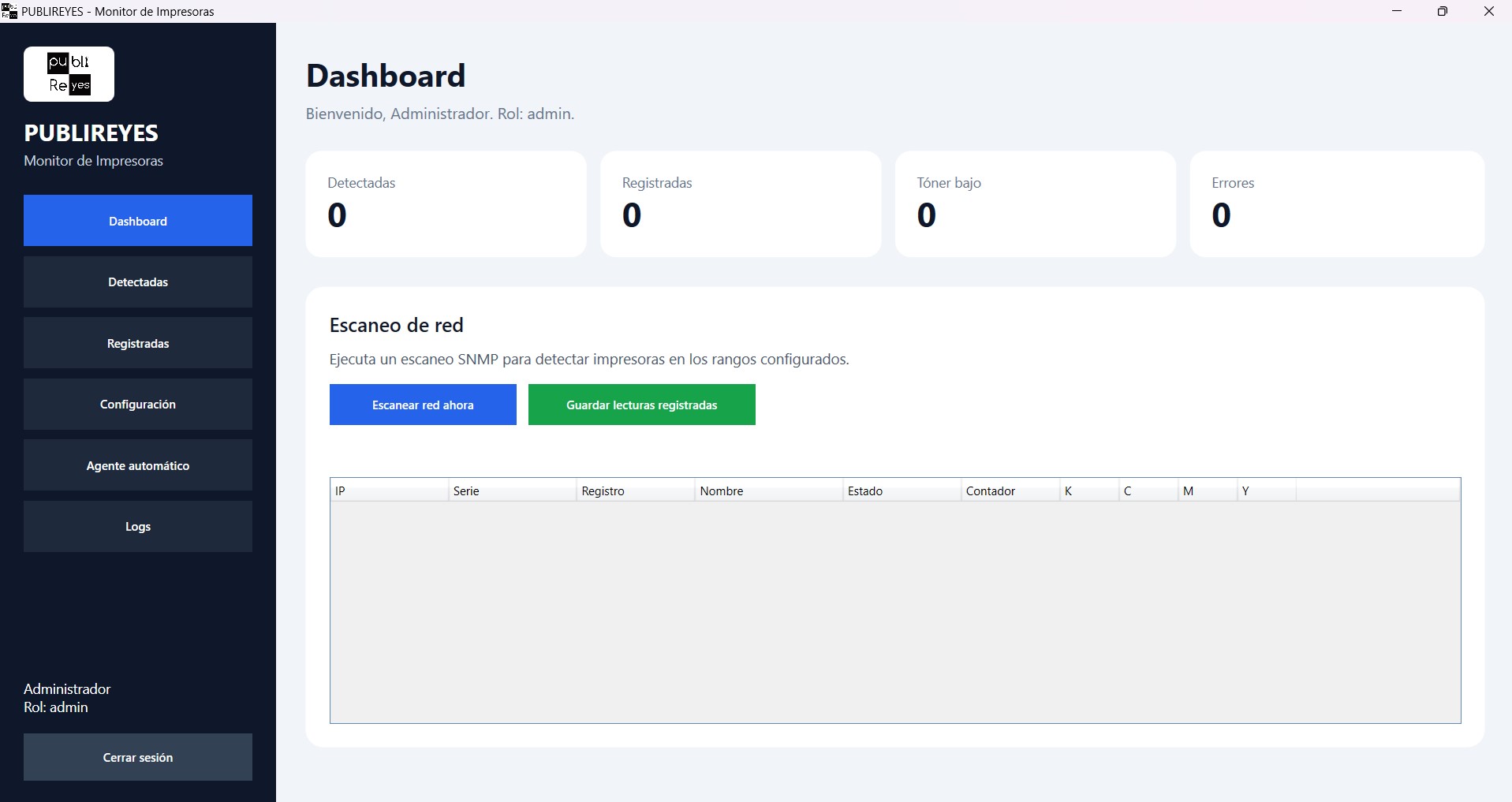Sort the table by the IP column
The height and width of the screenshot is (802, 1512).
click(x=390, y=491)
